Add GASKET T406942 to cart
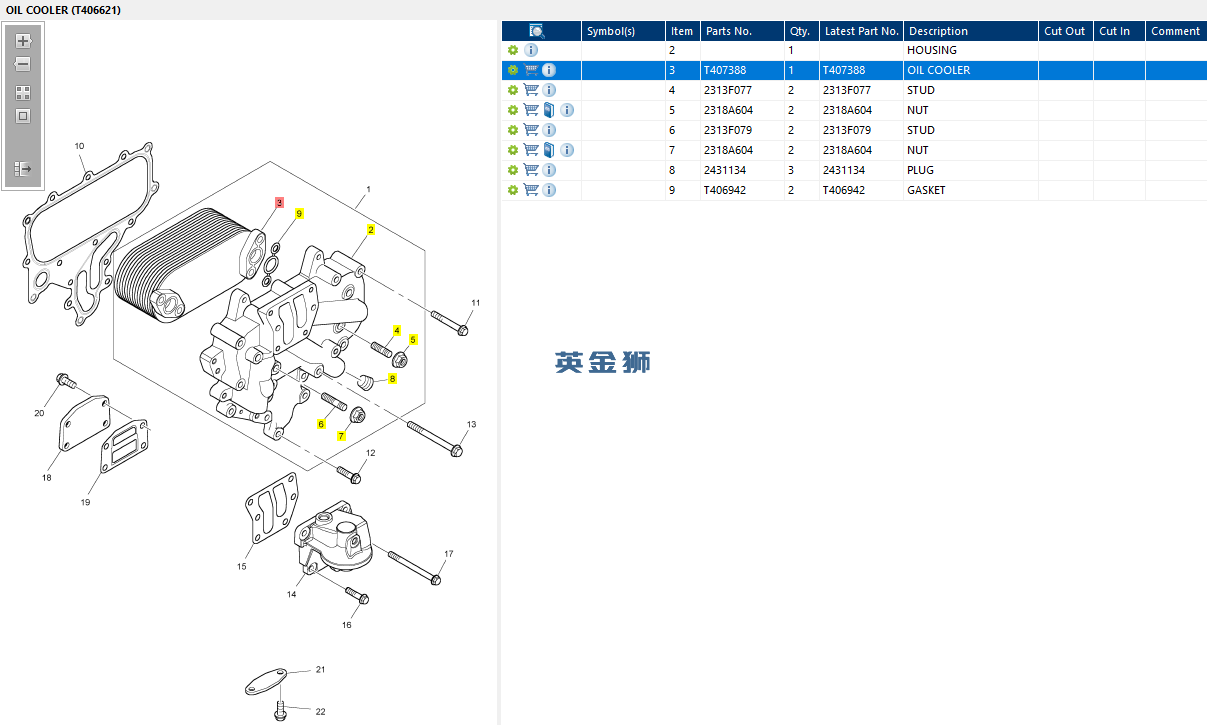This screenshot has height=725, width=1207. coord(531,190)
